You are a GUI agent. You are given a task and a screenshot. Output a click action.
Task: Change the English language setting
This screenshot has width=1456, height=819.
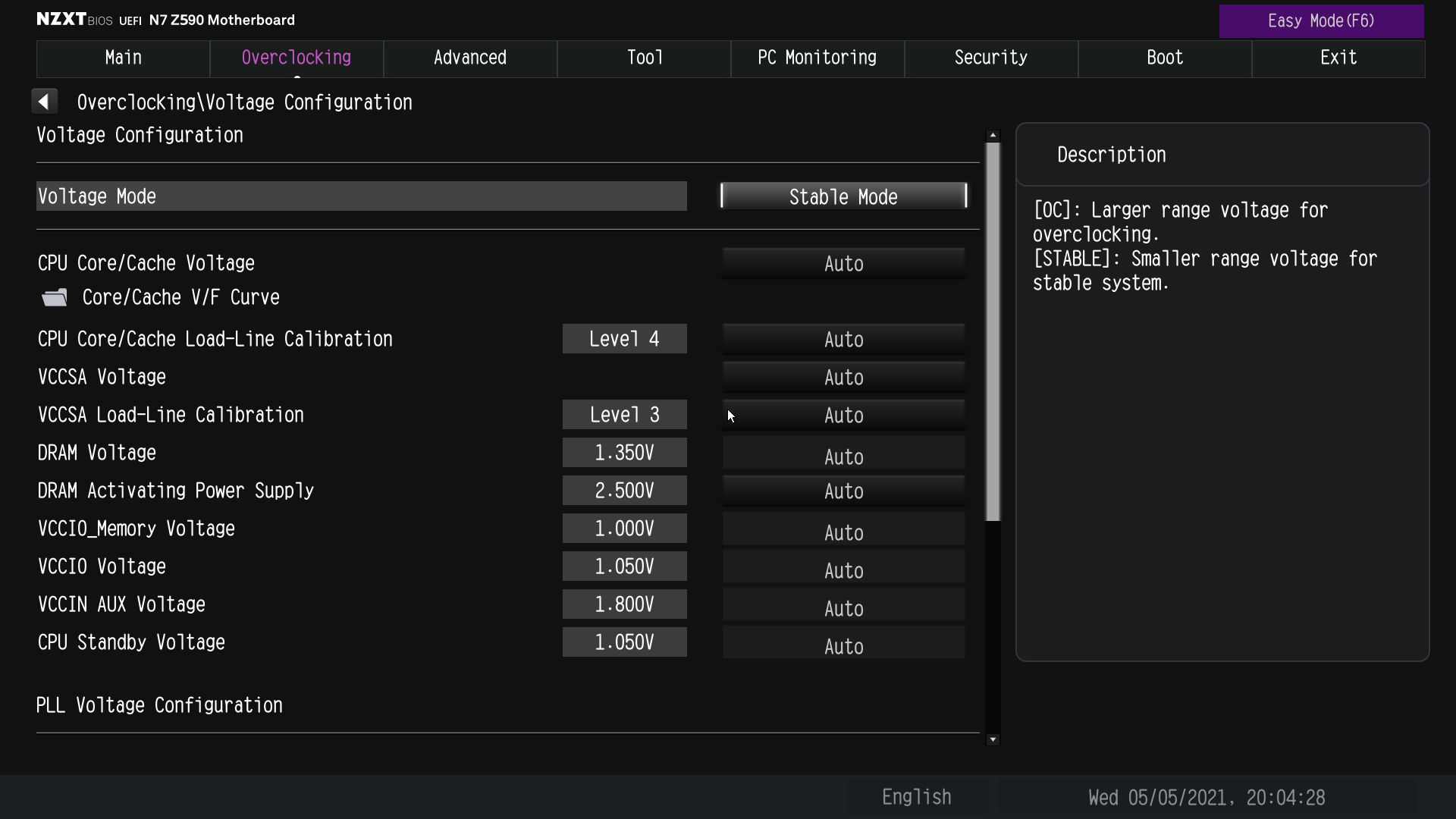(916, 797)
